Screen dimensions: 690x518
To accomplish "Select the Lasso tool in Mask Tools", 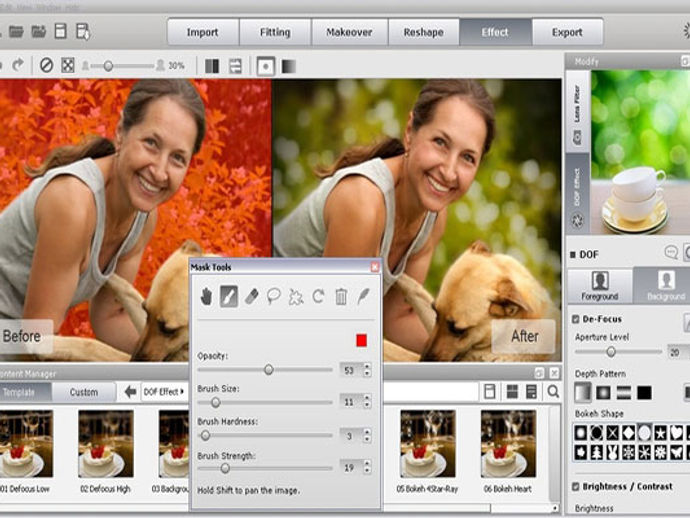I will [274, 296].
